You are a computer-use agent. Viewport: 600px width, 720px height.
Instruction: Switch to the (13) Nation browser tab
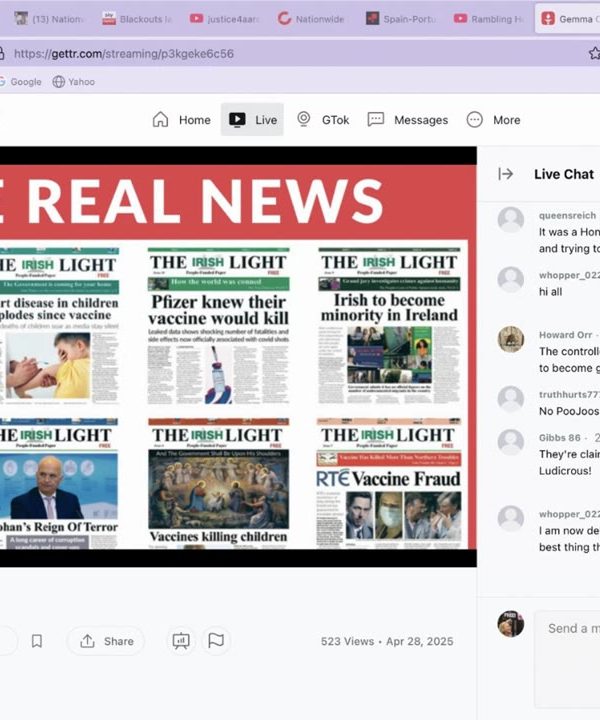[49, 19]
